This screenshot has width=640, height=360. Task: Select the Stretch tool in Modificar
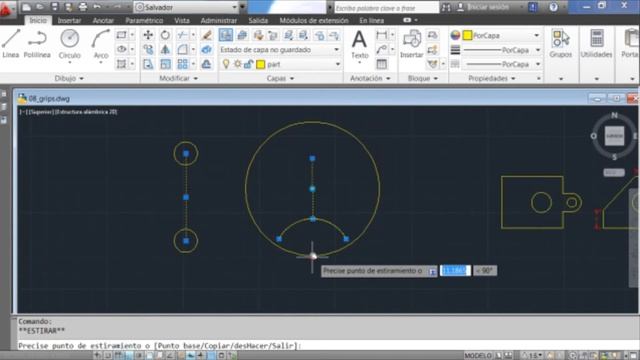point(148,64)
